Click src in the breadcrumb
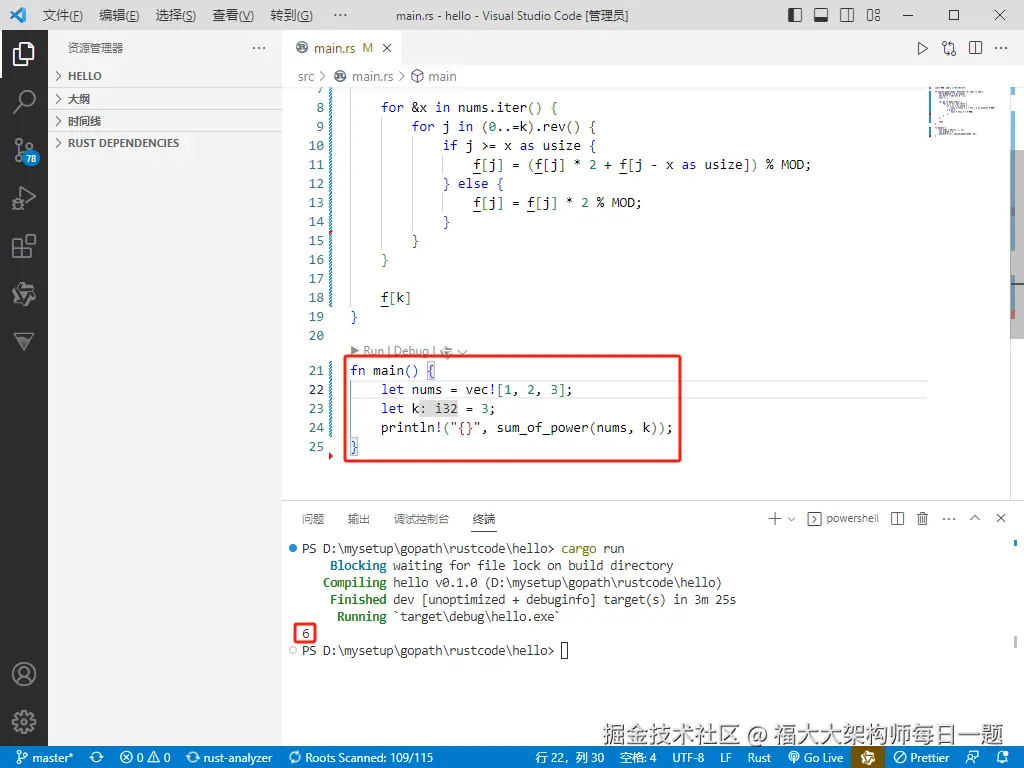 click(306, 76)
